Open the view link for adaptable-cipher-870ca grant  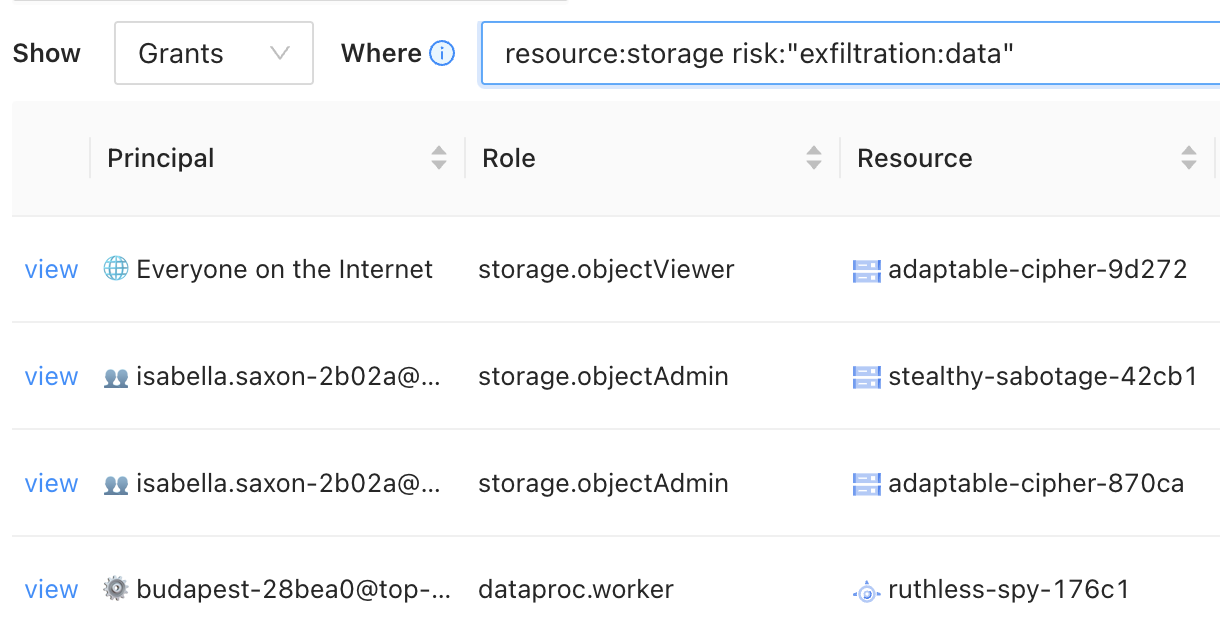click(x=51, y=483)
